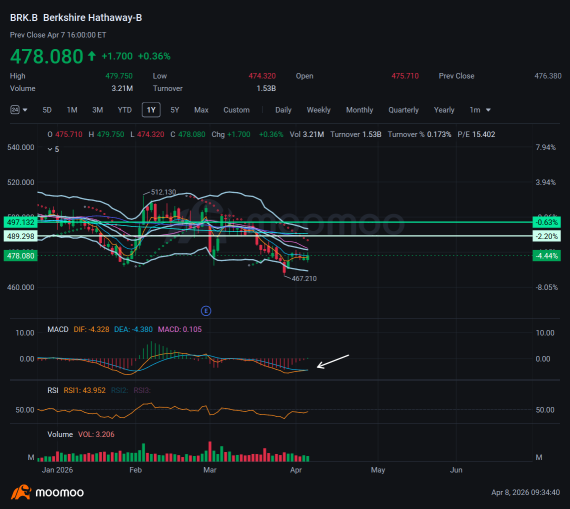Image resolution: width=570 pixels, height=509 pixels.
Task: Click the earnings E marker on chart
Action: tap(206, 311)
